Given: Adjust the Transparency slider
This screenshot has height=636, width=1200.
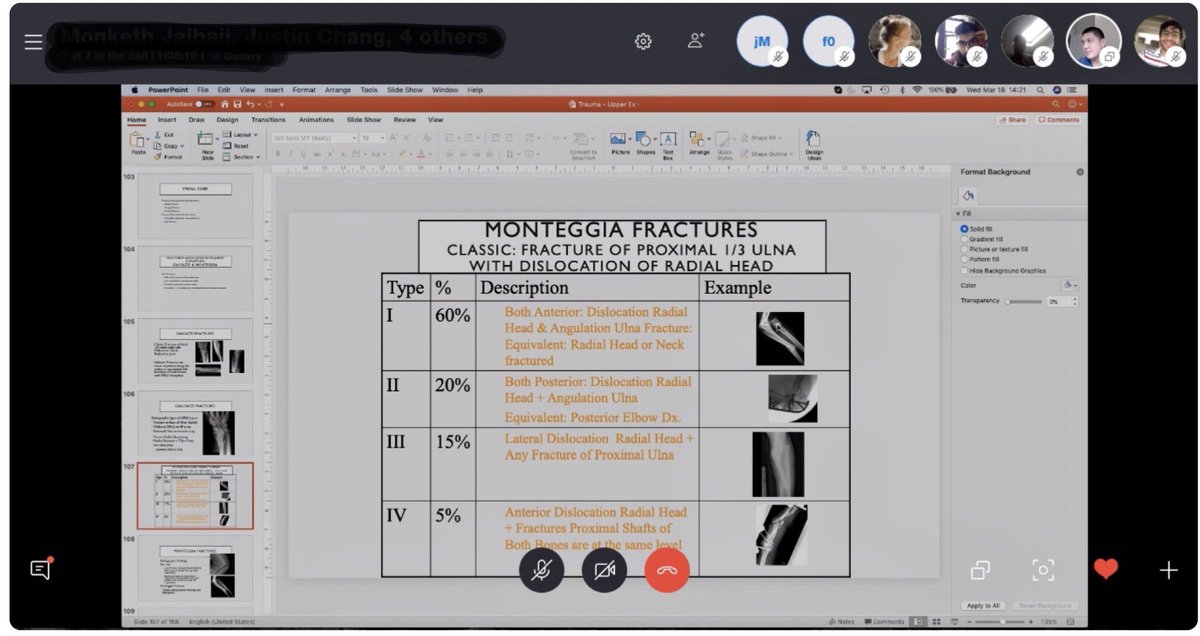Looking at the screenshot, I should click(1024, 301).
